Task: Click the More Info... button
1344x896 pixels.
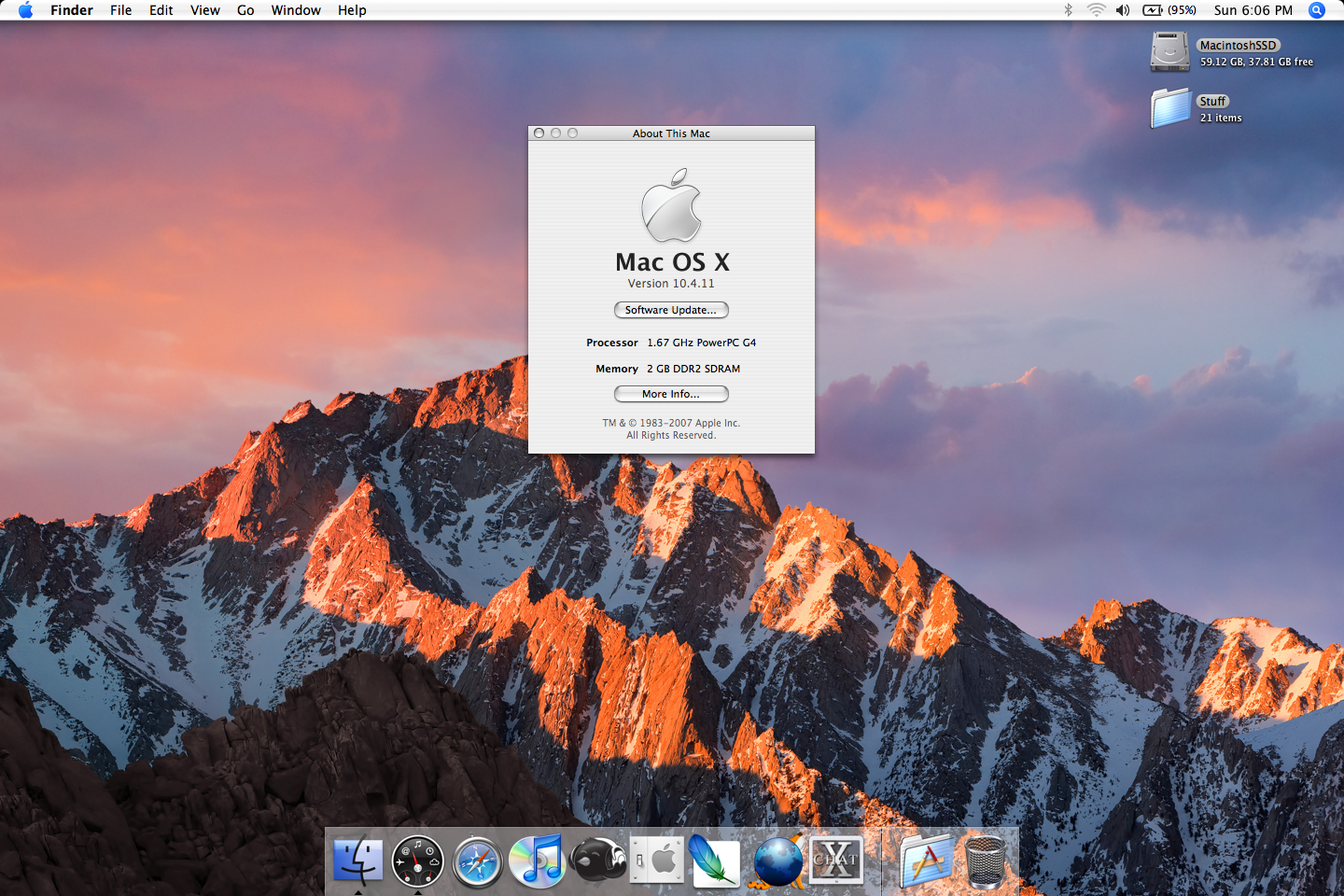Action: click(x=671, y=394)
